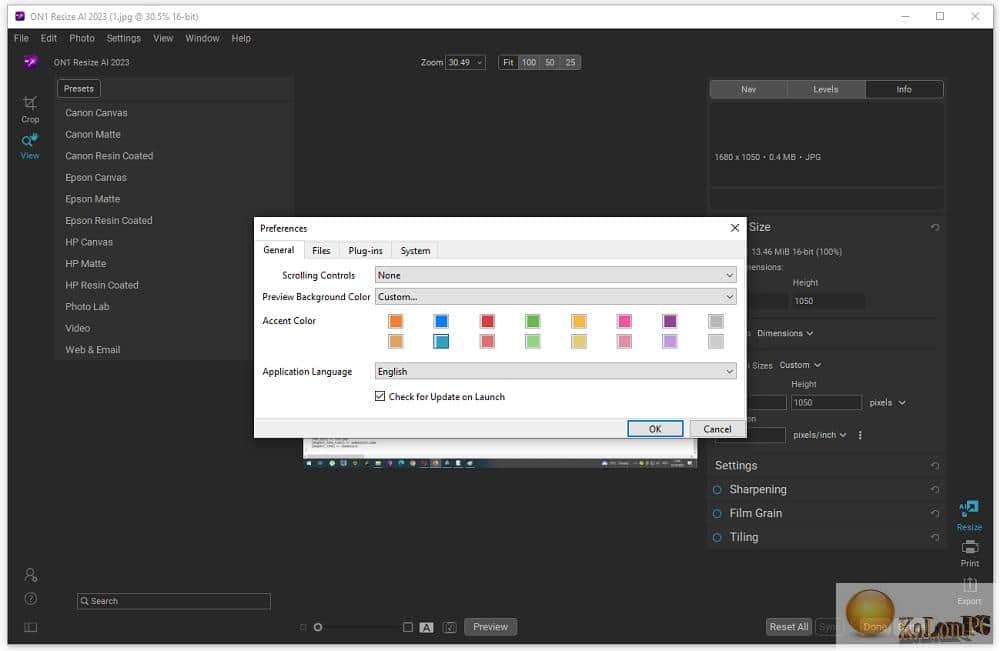Click the Reset All button
The image size is (1000, 651).
coord(788,627)
